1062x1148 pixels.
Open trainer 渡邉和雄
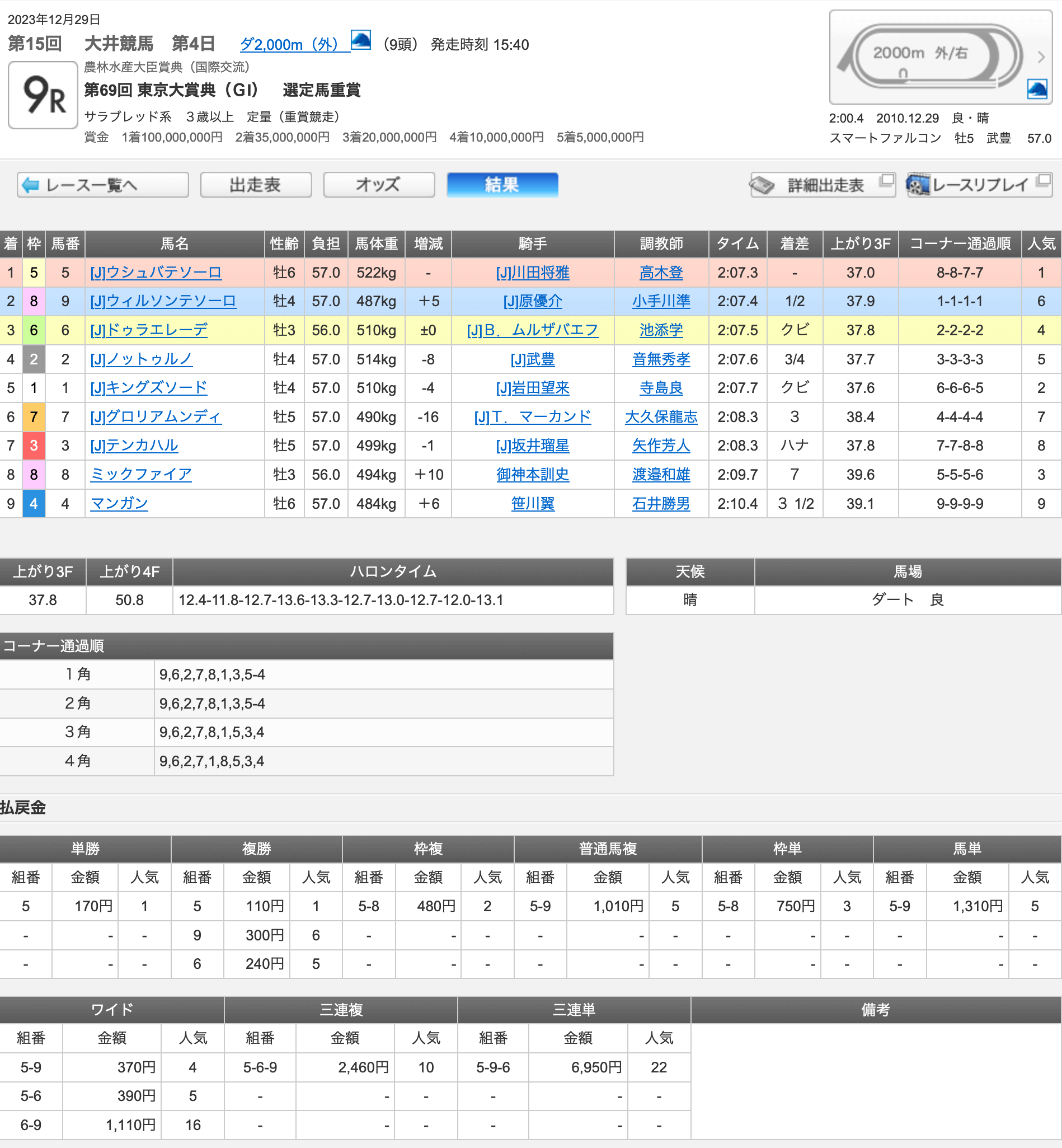661,474
